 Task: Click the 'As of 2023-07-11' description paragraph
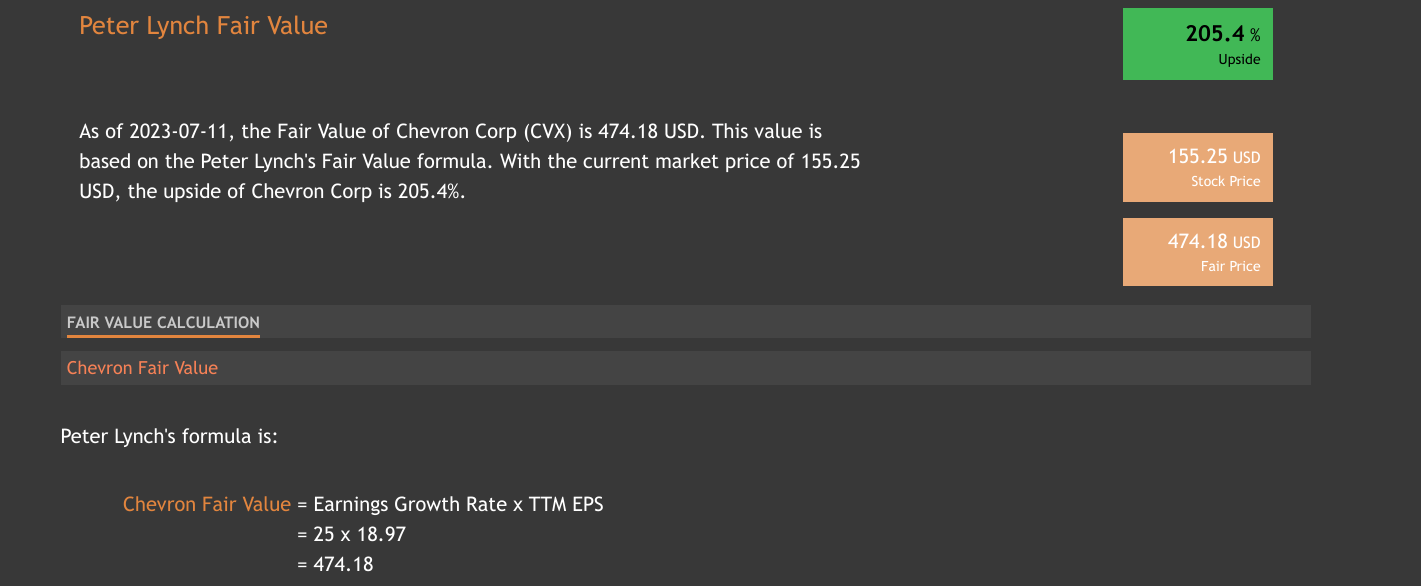pos(470,162)
